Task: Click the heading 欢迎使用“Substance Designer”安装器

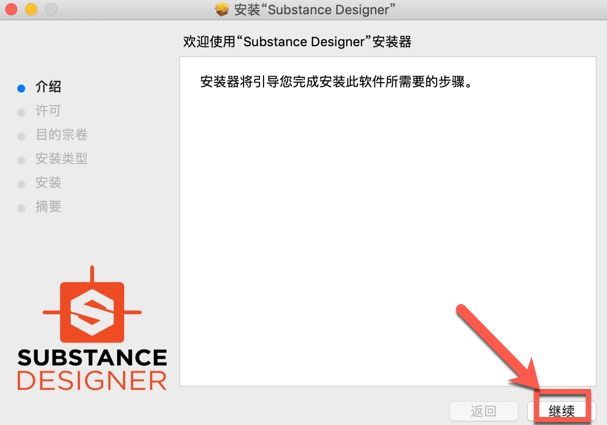Action: click(x=297, y=42)
